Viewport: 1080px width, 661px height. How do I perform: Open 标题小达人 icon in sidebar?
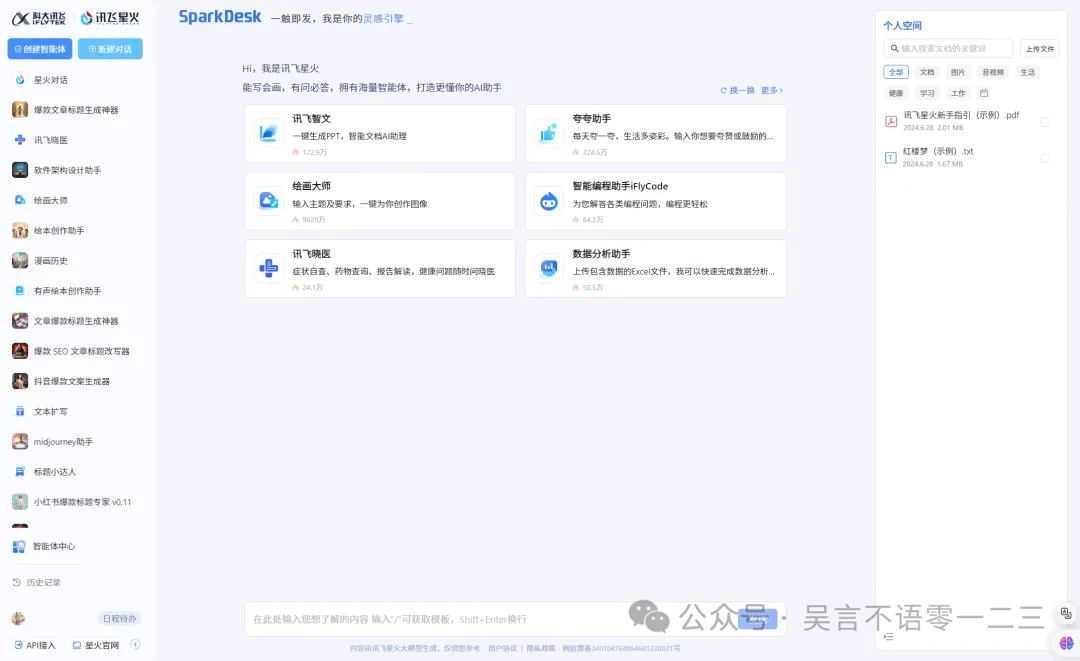(x=20, y=472)
